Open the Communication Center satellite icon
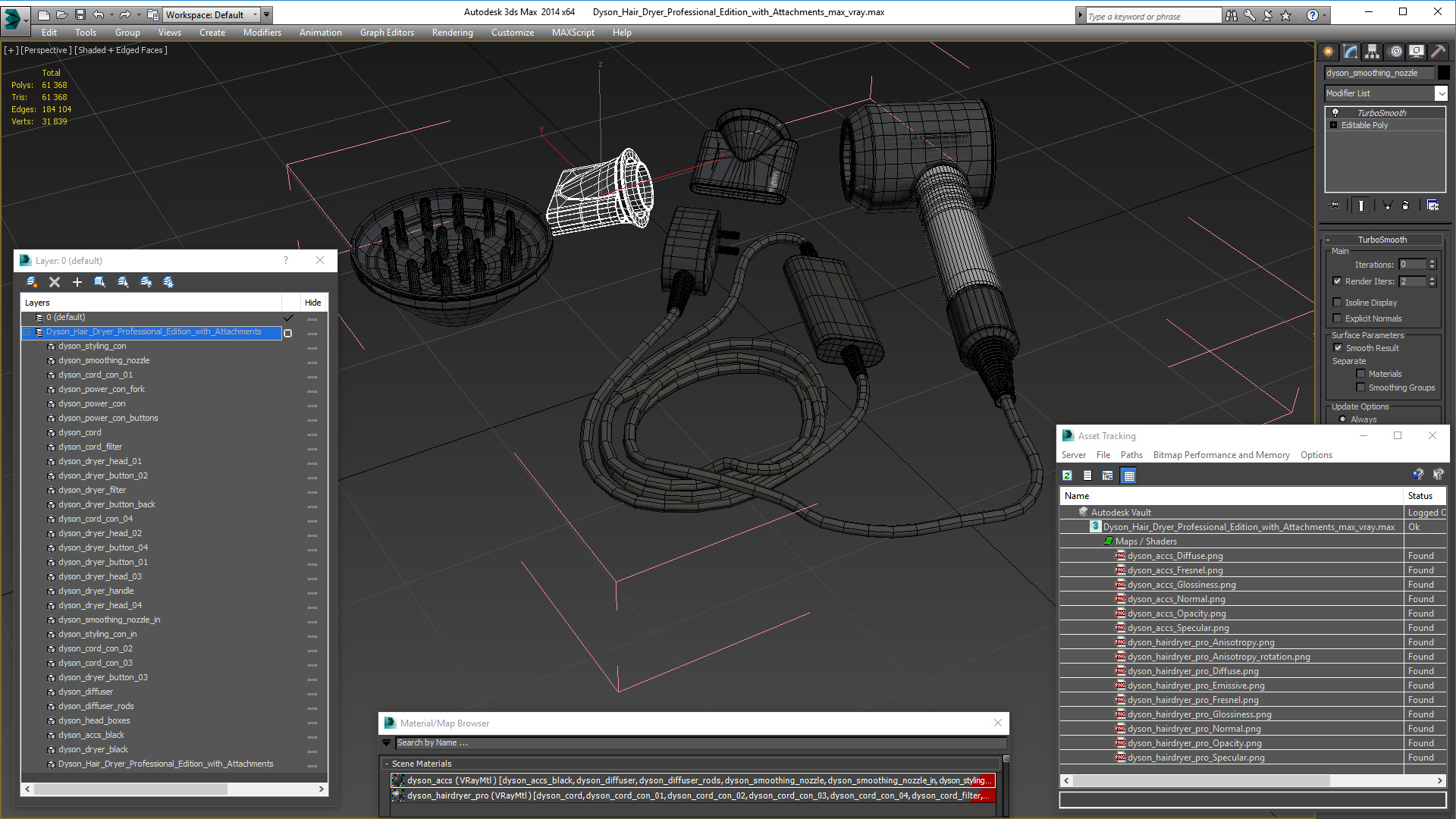The width and height of the screenshot is (1456, 819). click(1267, 15)
